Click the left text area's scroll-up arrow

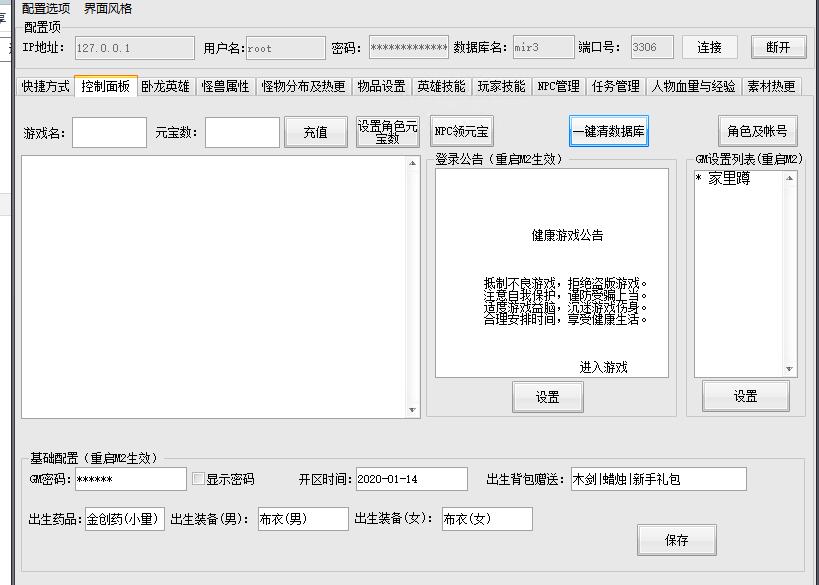pyautogui.click(x=413, y=164)
